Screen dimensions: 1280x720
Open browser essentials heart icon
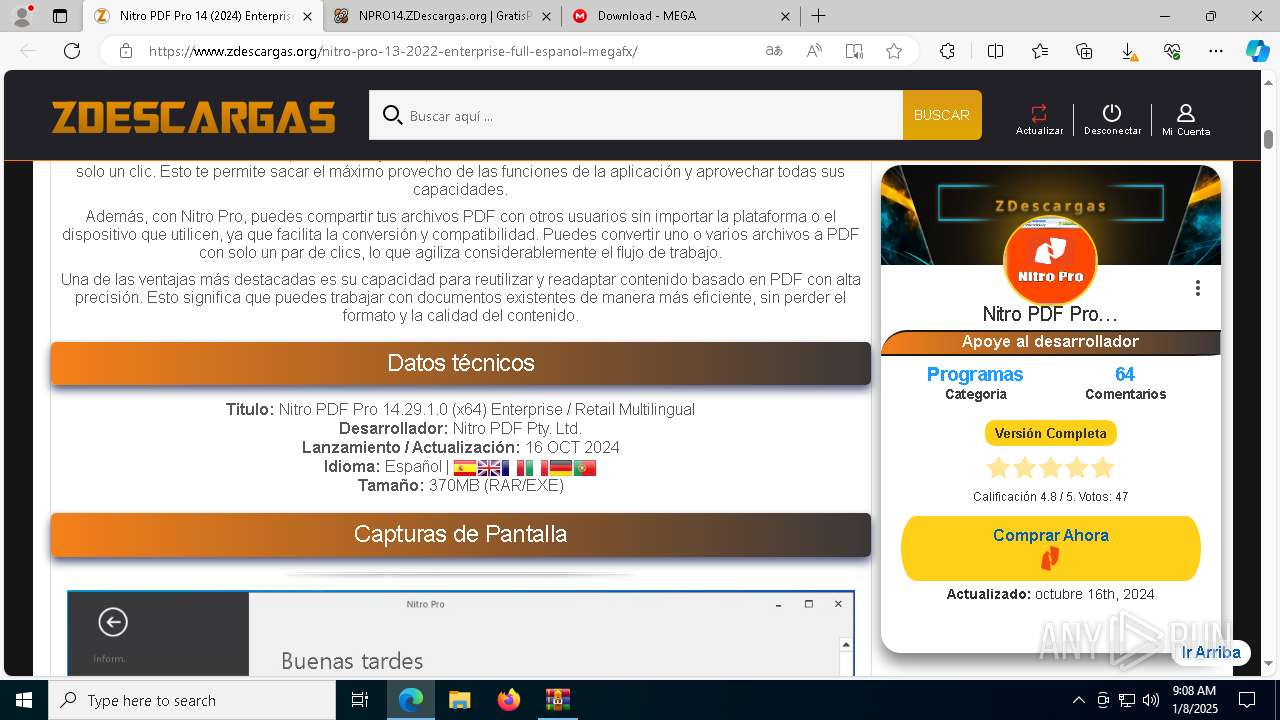click(1172, 51)
